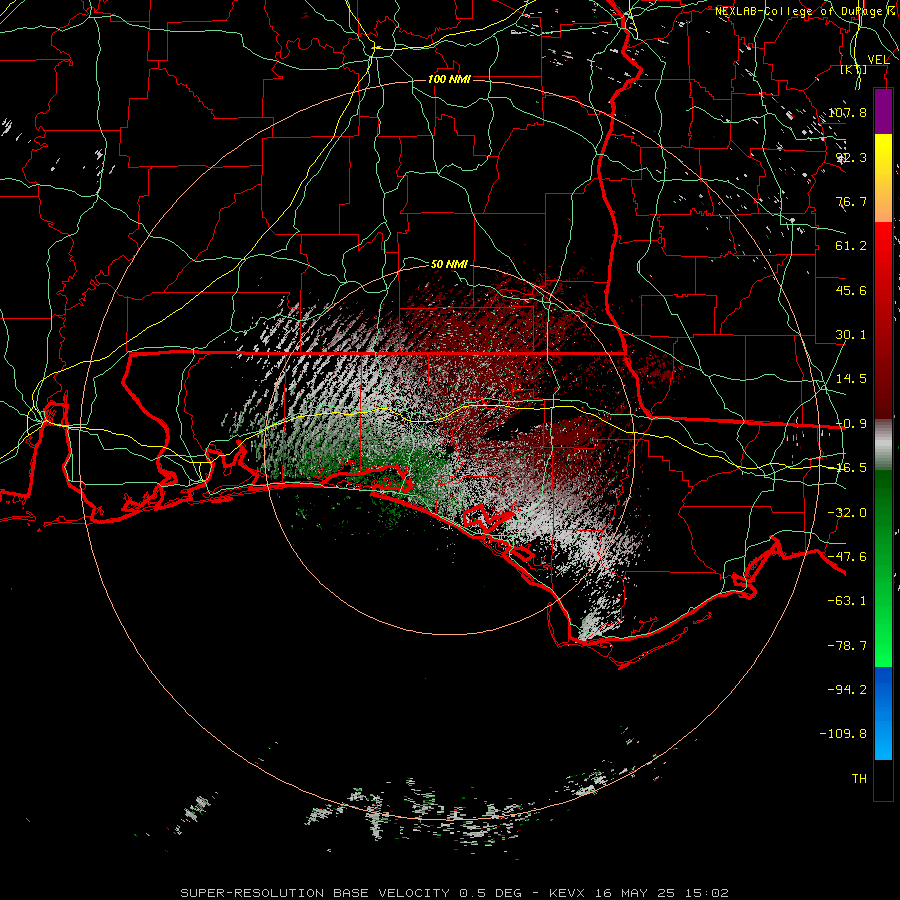Select the -63.1 velocity scale label
Image resolution: width=900 pixels, height=900 pixels.
click(847, 601)
